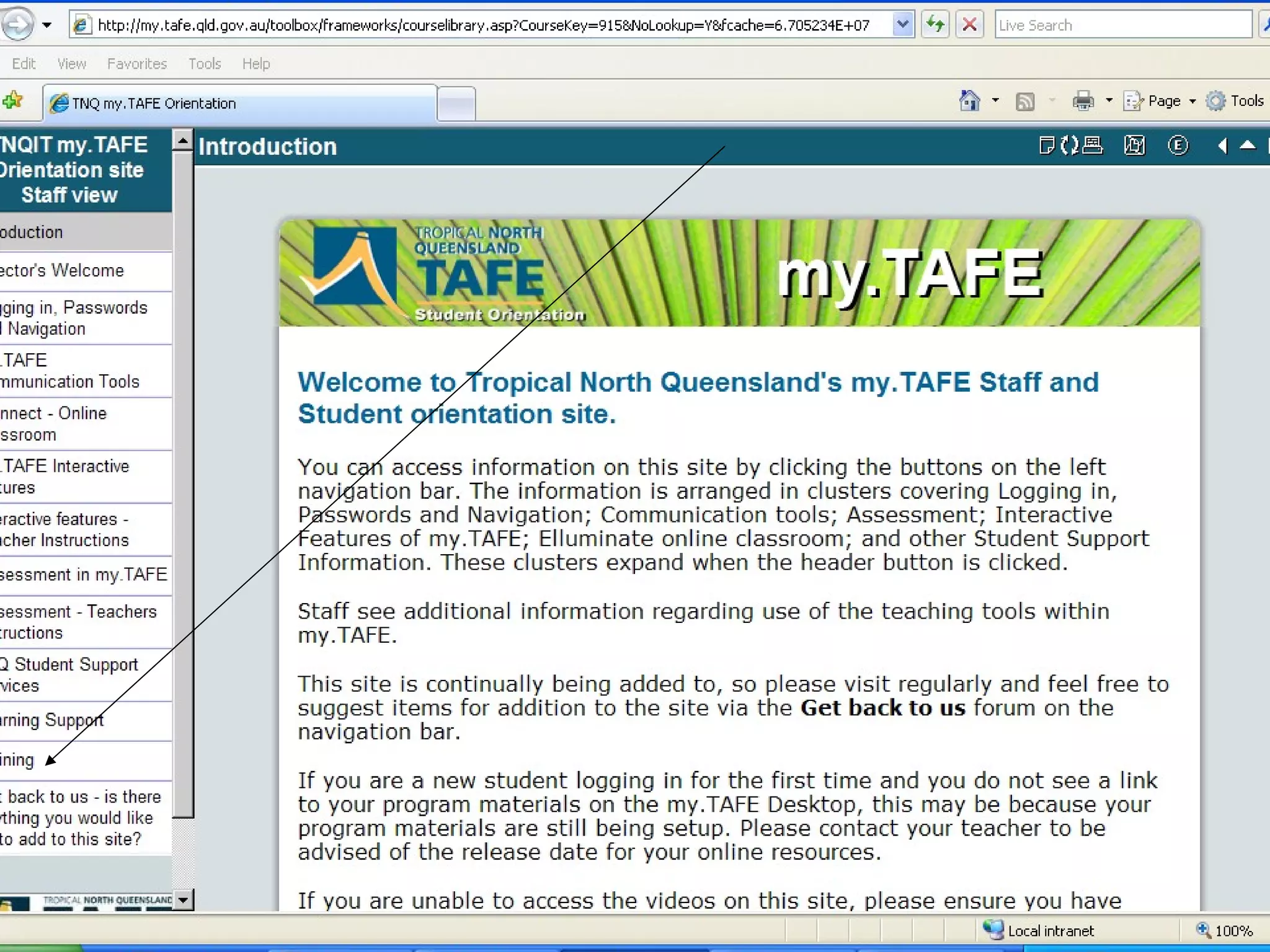The height and width of the screenshot is (952, 1270).
Task: Click the red X stop loading button
Action: click(969, 25)
